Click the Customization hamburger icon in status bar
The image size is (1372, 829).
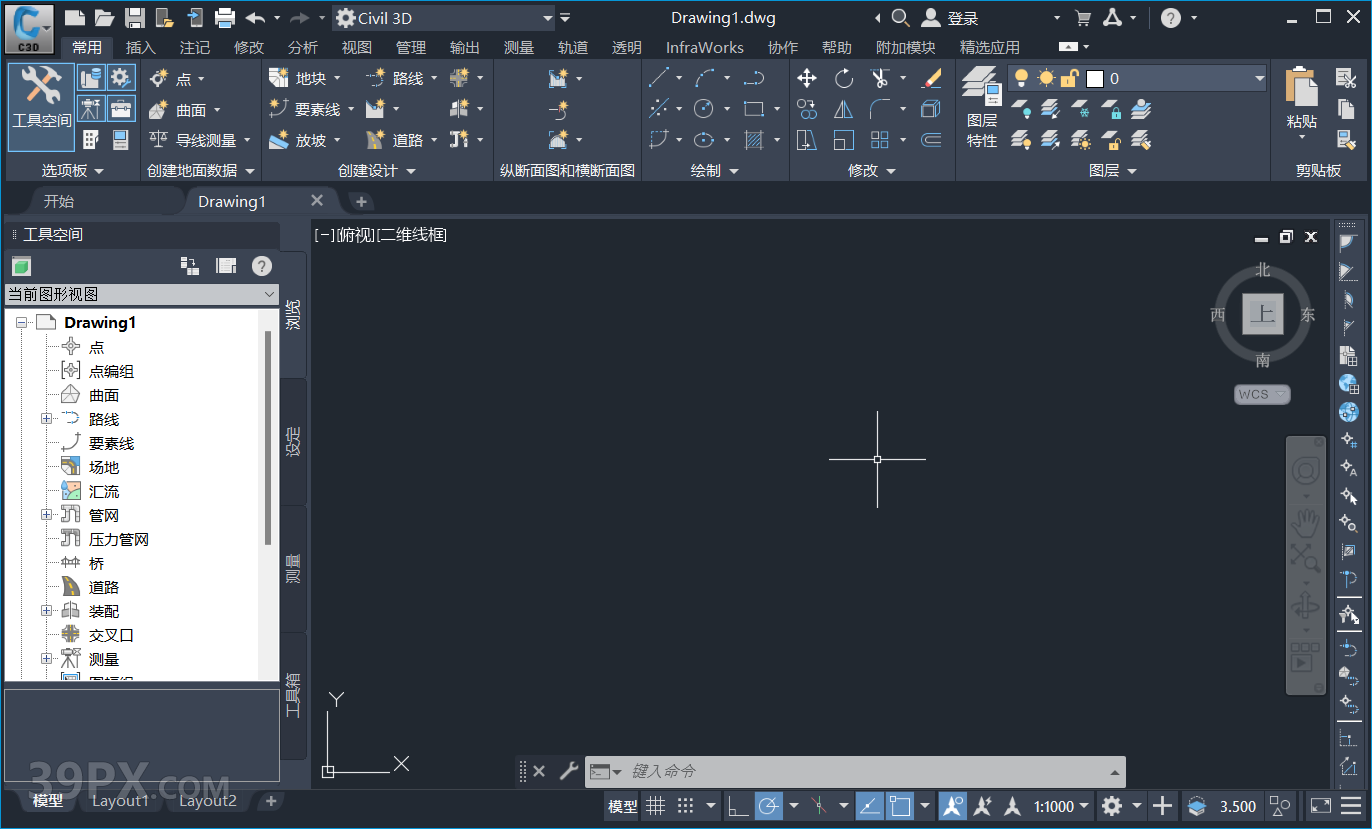(1352, 806)
